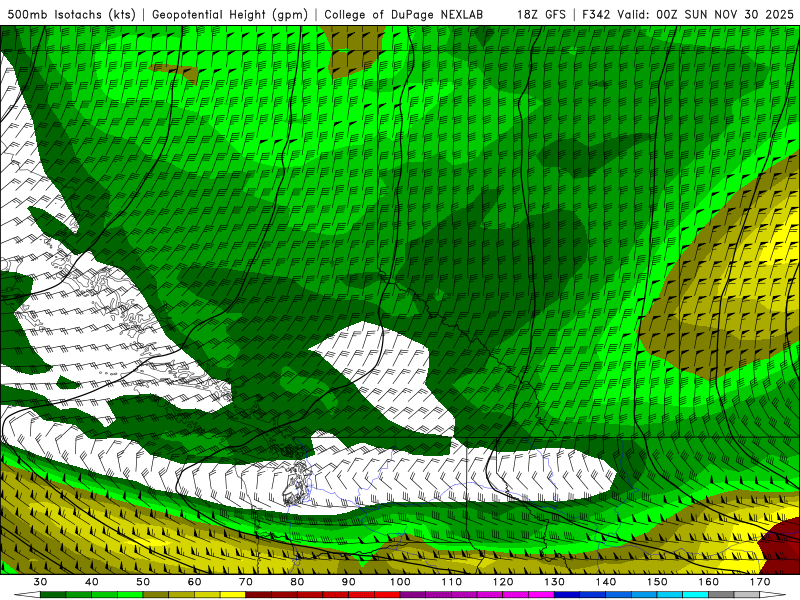Click 'College of DuPage NEXLAB' in header
Image resolution: width=800 pixels, height=600 pixels.
(404, 14)
